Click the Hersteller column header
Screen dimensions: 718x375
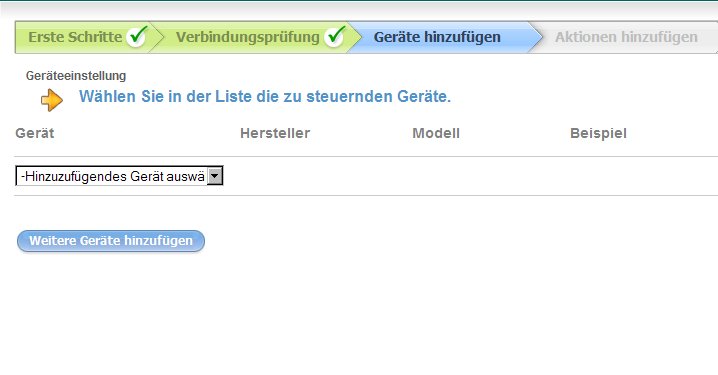[275, 133]
